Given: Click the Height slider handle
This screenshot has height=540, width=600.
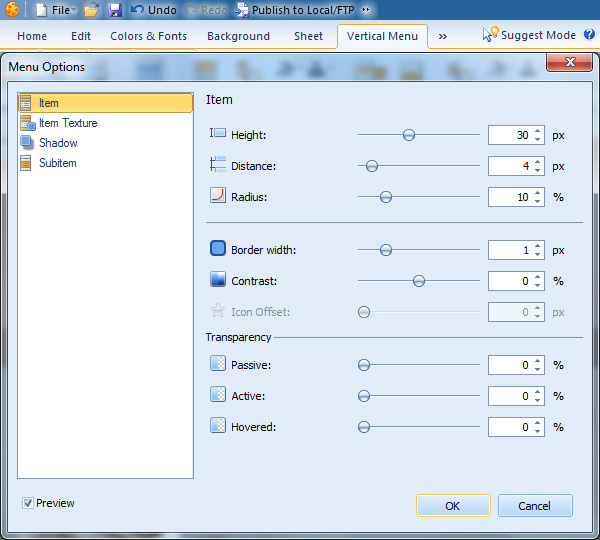Looking at the screenshot, I should point(409,135).
